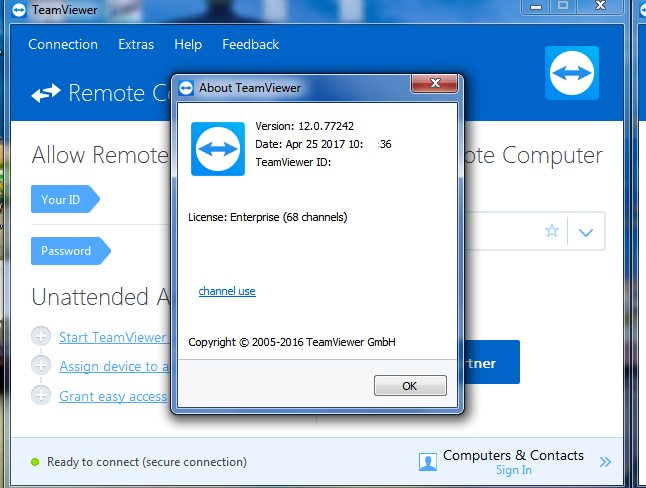This screenshot has width=646, height=488.
Task: Click the TeamViewer ID label text
Action: point(293,162)
